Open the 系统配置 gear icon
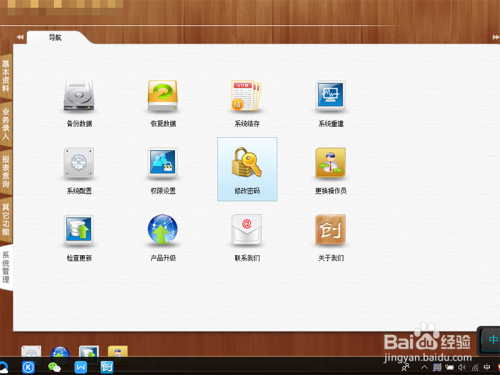The width and height of the screenshot is (500, 375). [x=79, y=163]
